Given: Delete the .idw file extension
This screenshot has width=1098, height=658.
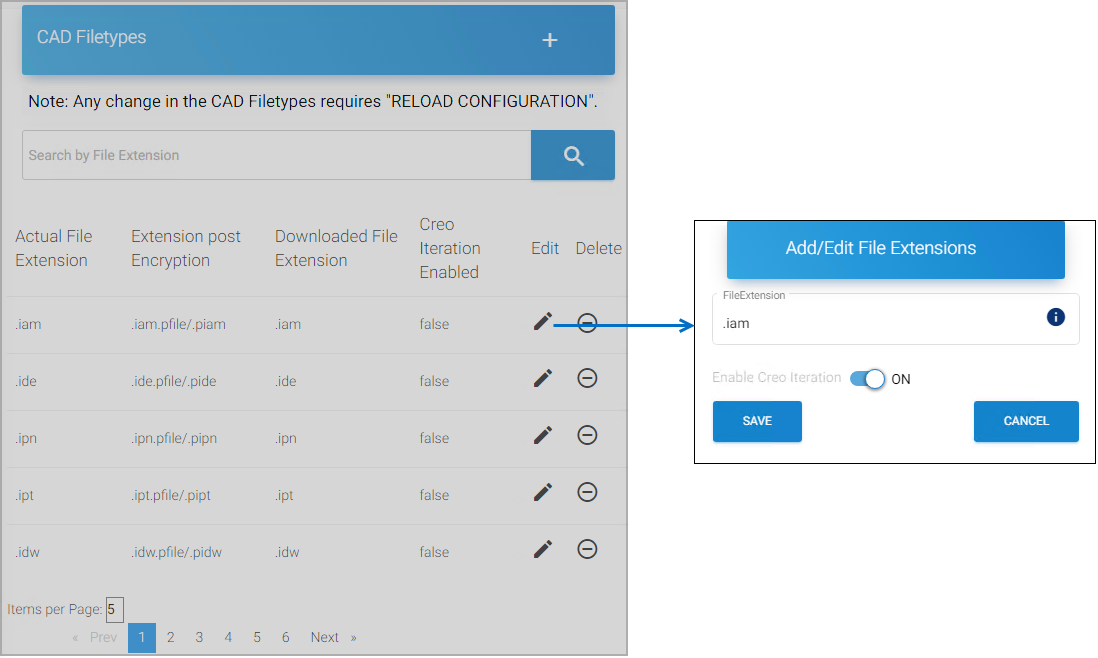Looking at the screenshot, I should click(x=588, y=550).
